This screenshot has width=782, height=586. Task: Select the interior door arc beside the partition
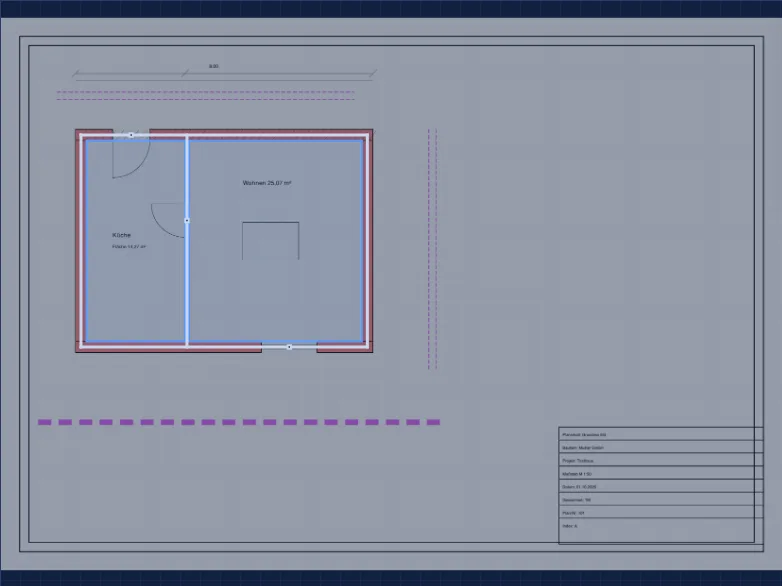pyautogui.click(x=168, y=220)
